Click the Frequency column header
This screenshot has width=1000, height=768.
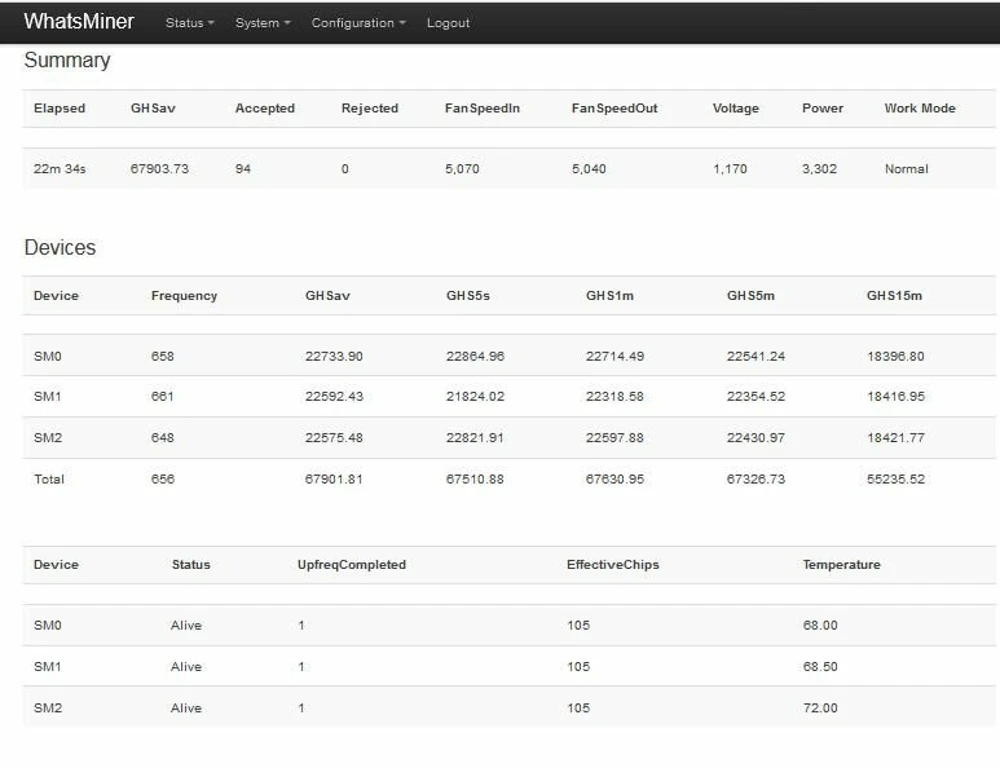(184, 296)
